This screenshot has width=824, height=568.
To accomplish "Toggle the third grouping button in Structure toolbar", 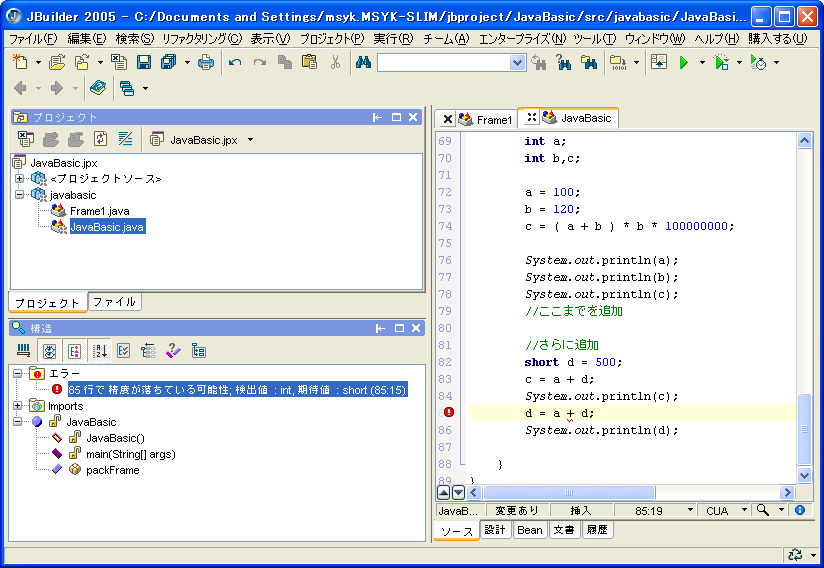I will pos(74,351).
